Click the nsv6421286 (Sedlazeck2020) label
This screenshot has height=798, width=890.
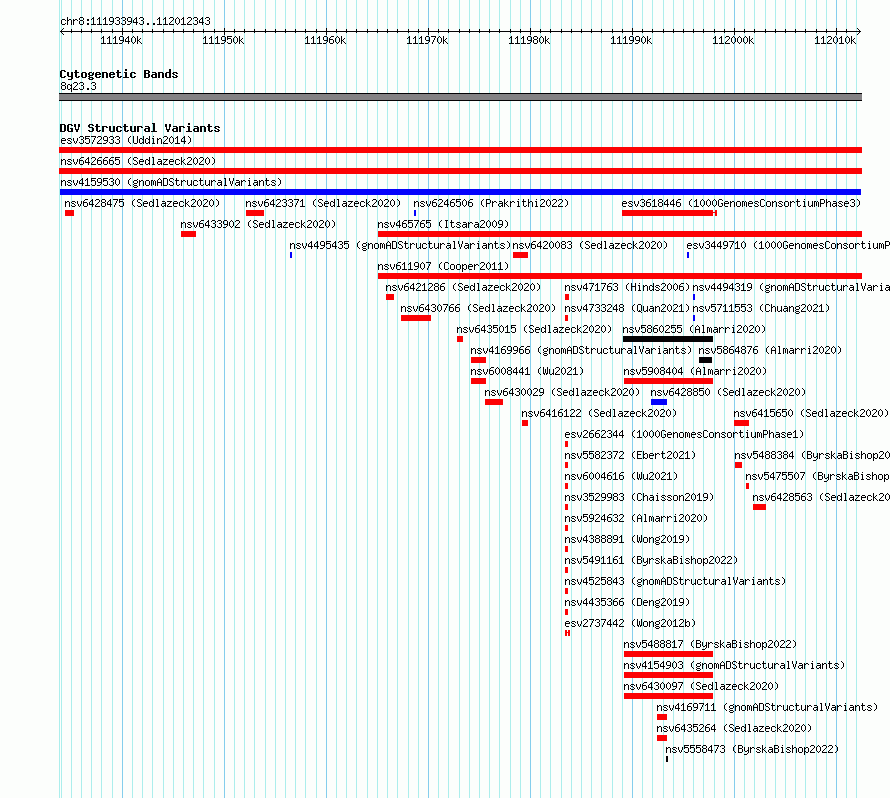coord(463,287)
